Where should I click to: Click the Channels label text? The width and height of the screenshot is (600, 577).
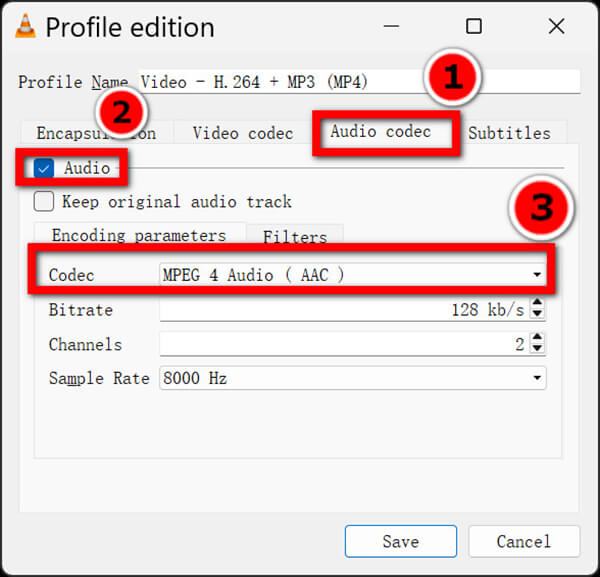coord(85,344)
